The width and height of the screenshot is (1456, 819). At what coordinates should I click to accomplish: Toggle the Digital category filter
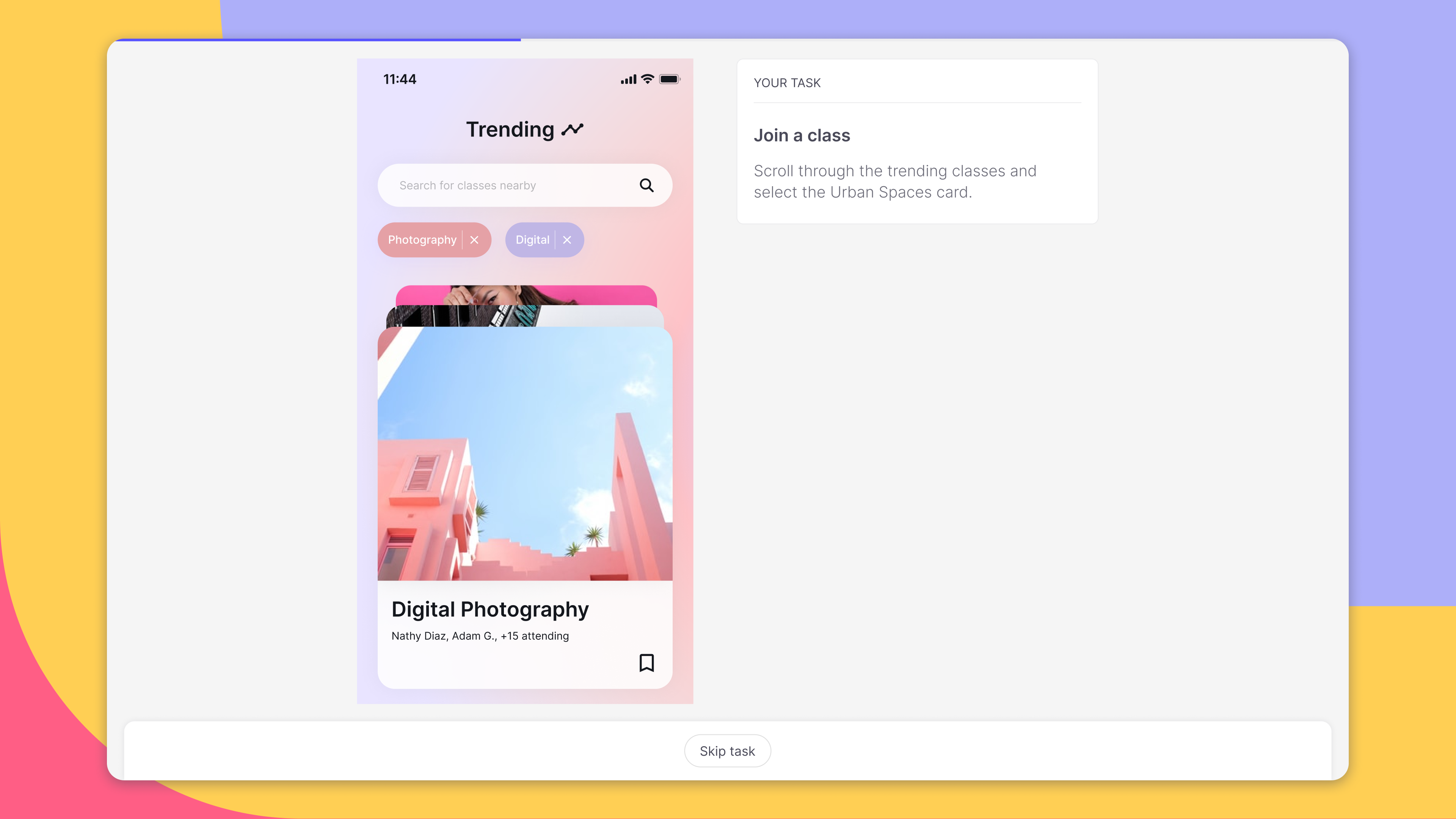click(566, 239)
